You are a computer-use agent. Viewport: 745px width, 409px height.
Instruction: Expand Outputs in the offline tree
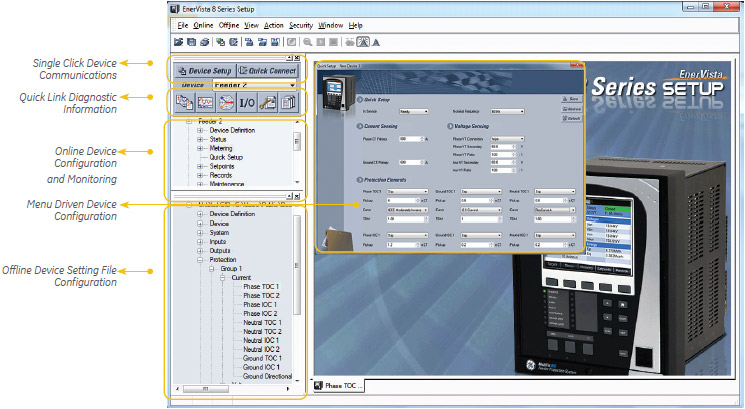200,251
